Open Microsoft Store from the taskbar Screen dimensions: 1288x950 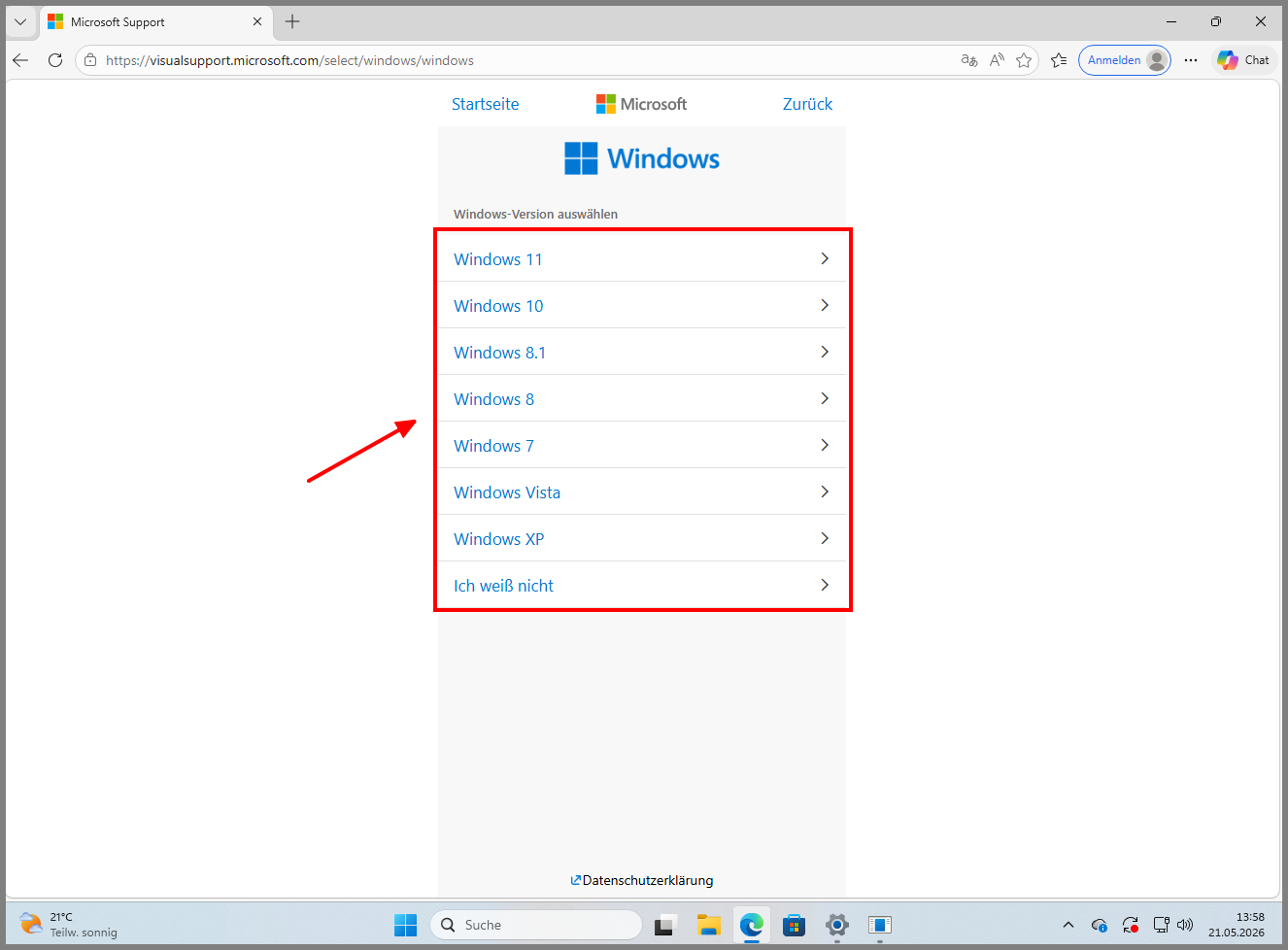[x=794, y=925]
